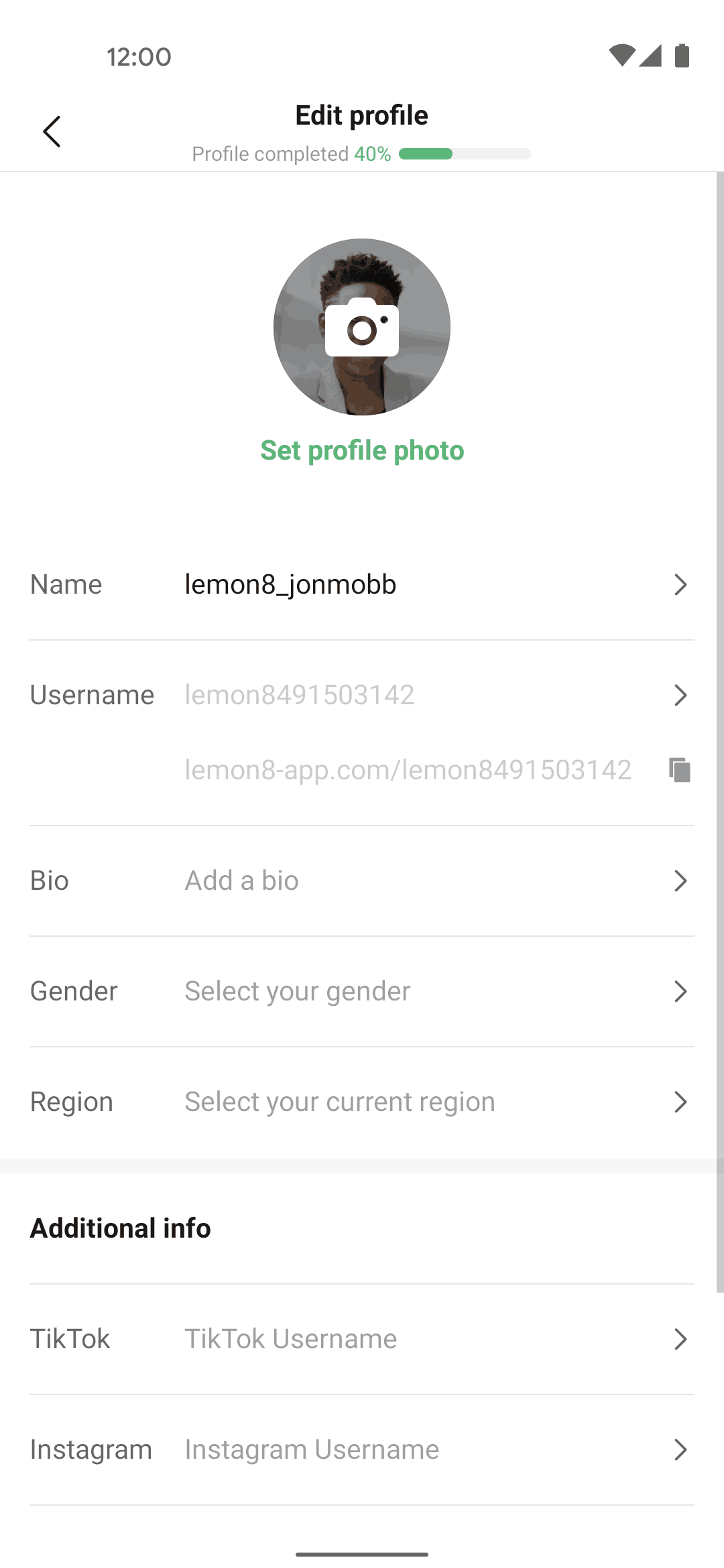The image size is (724, 1568).
Task: Open the Name row chevron
Action: tap(680, 585)
